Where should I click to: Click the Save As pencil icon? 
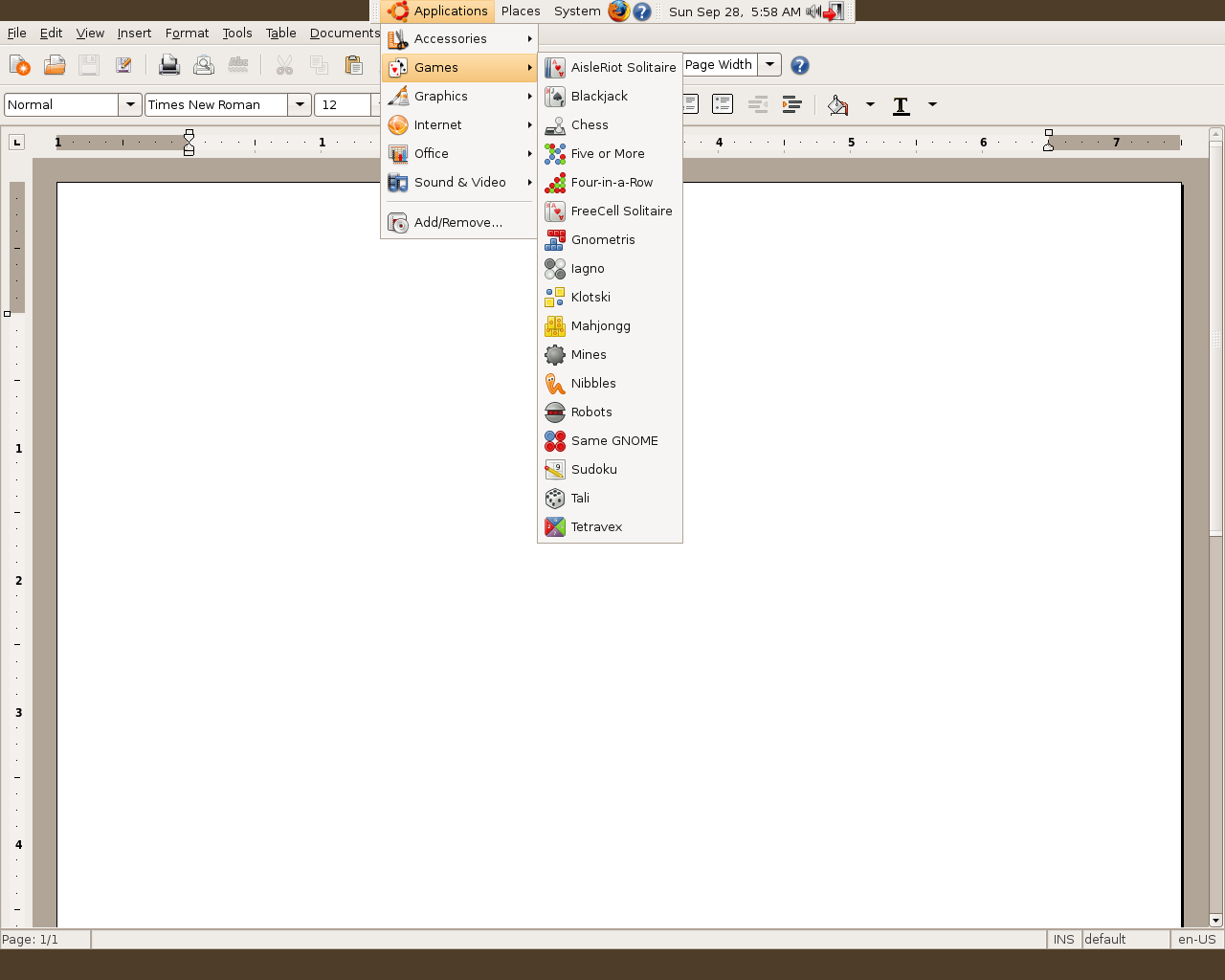[123, 65]
